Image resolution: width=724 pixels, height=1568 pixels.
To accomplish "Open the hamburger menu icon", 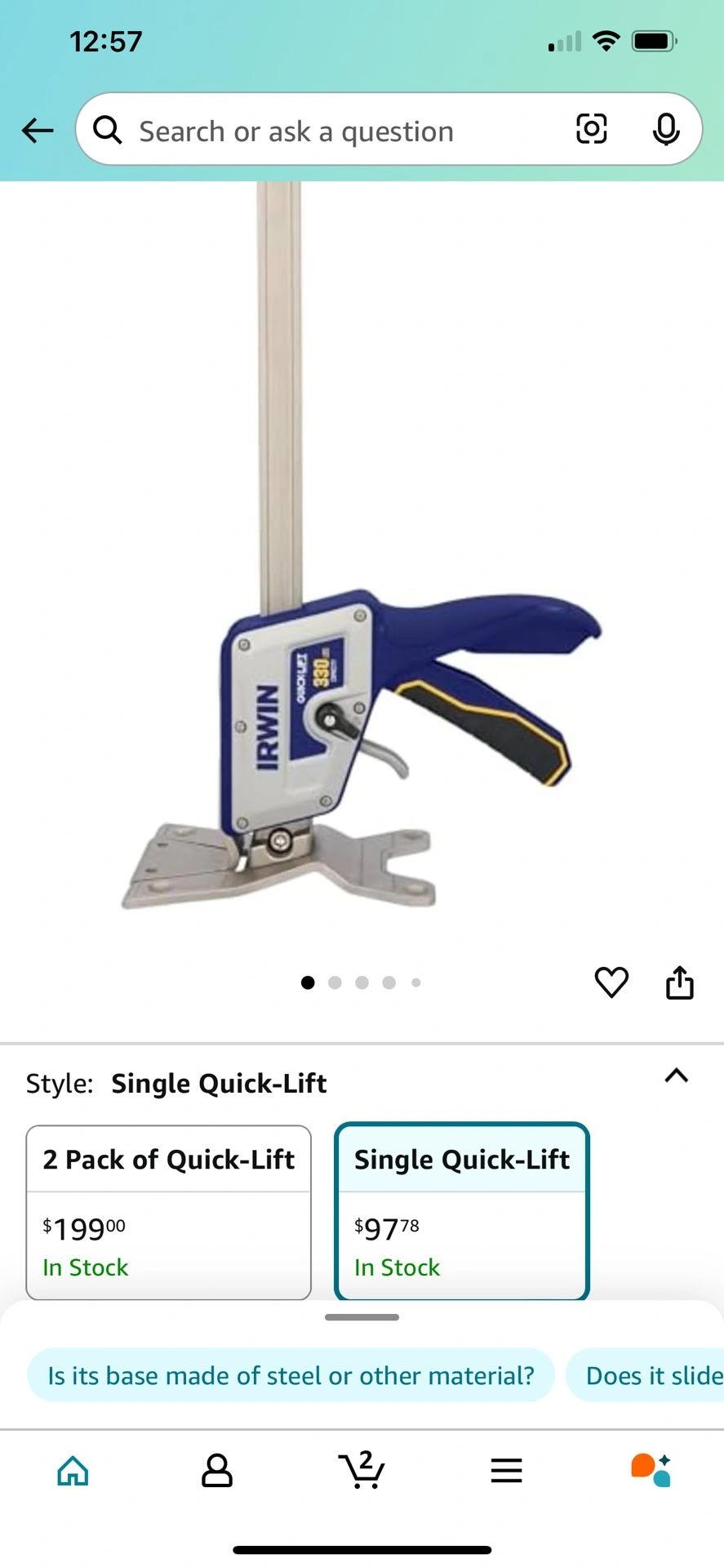I will pyautogui.click(x=506, y=1471).
